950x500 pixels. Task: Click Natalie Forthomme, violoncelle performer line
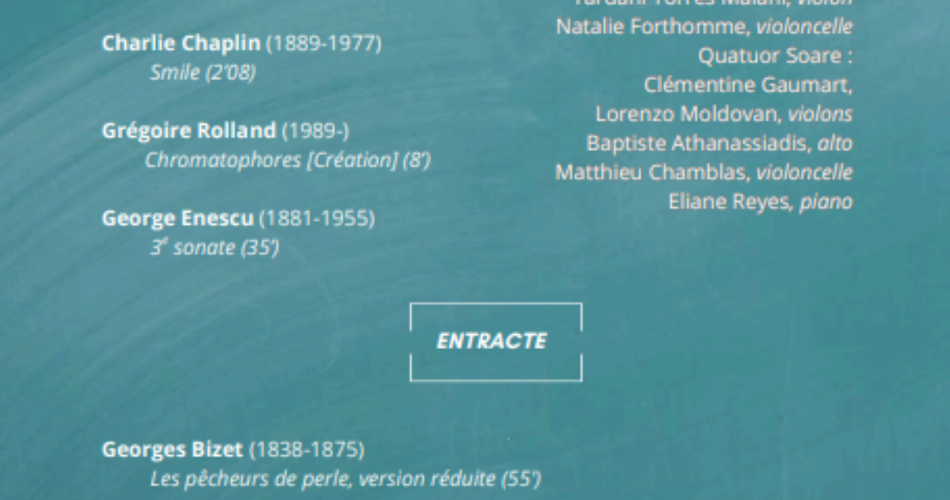pyautogui.click(x=704, y=27)
